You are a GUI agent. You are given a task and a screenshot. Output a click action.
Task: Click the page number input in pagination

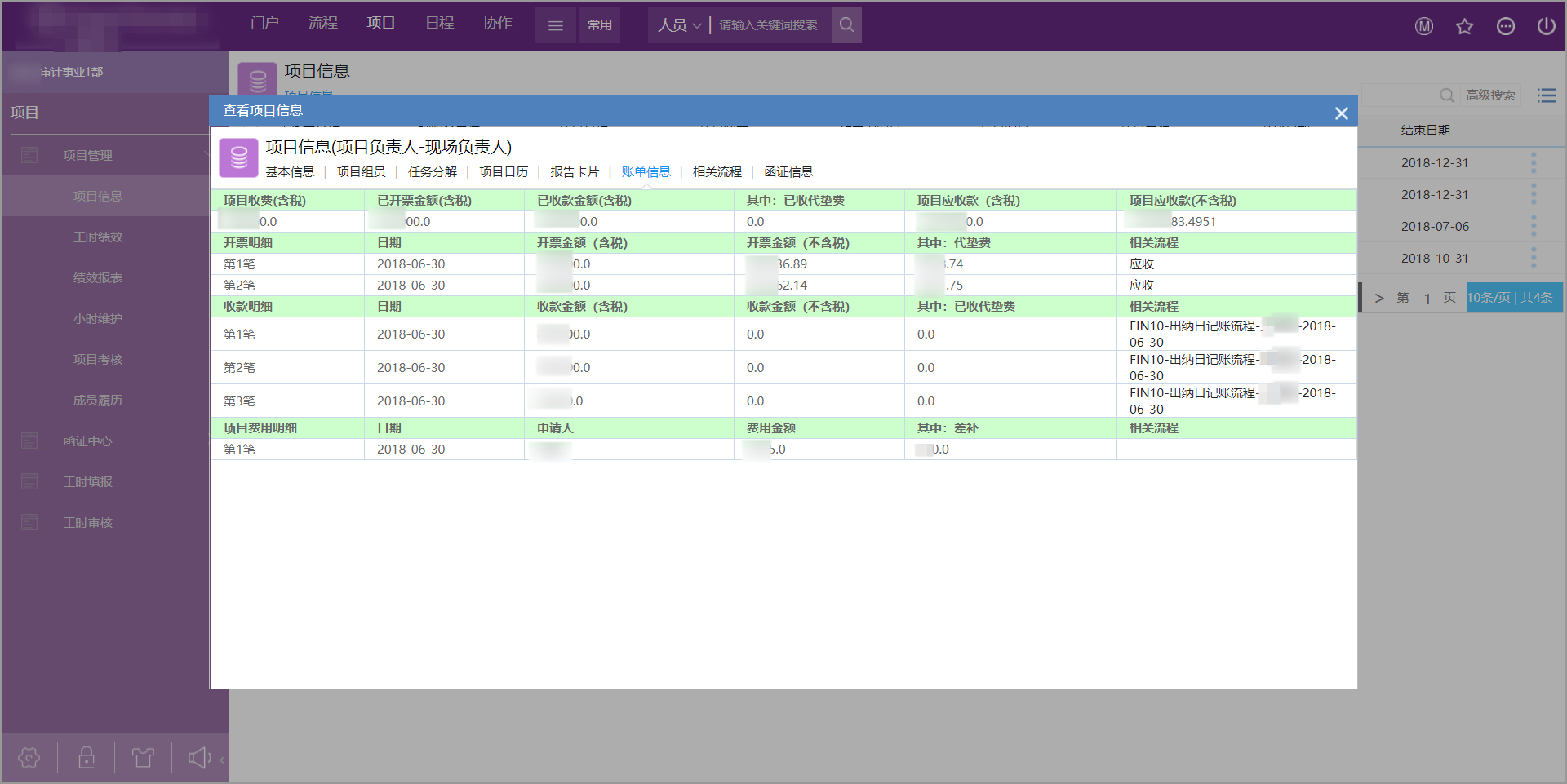coord(1427,298)
